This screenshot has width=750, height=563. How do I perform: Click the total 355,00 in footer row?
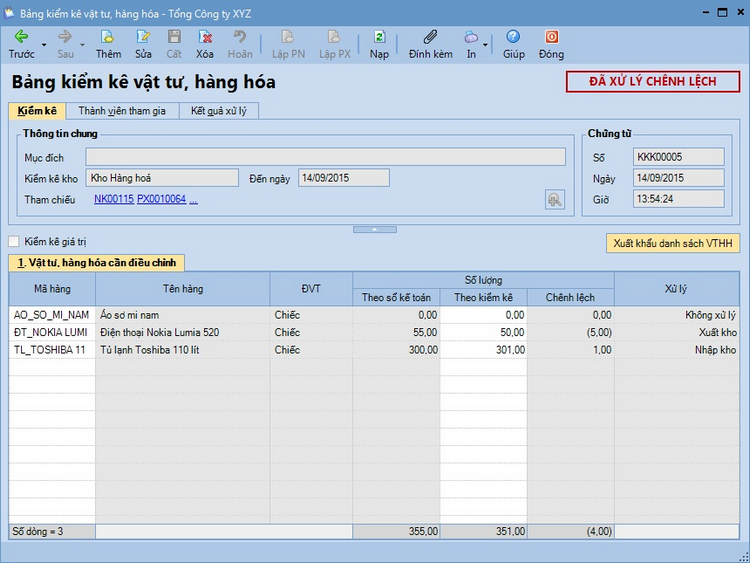tap(396, 531)
